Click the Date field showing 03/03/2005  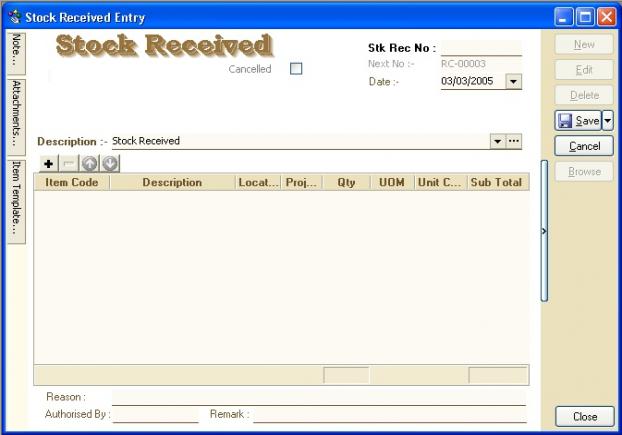tap(473, 81)
